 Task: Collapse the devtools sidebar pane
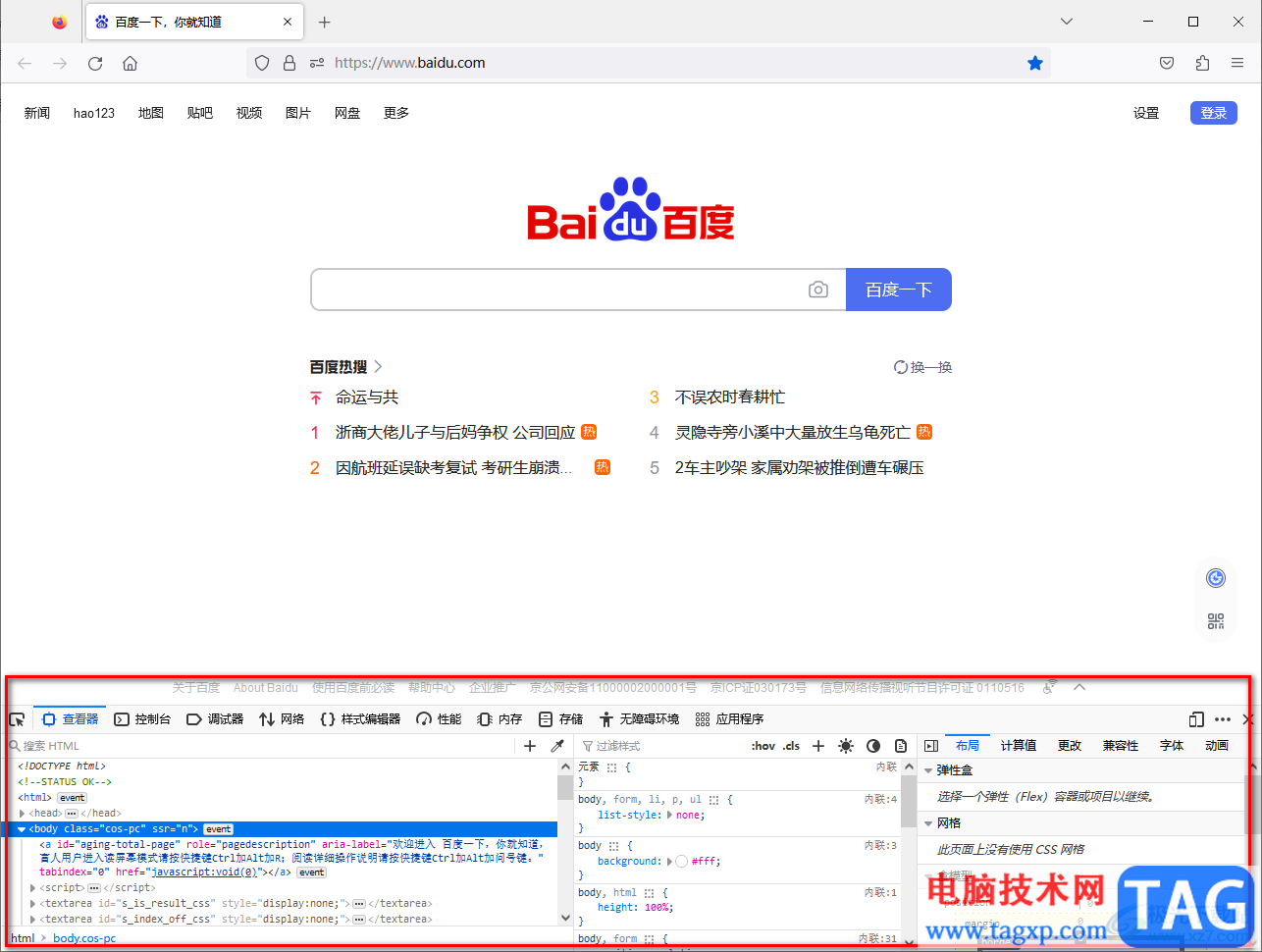coord(931,746)
